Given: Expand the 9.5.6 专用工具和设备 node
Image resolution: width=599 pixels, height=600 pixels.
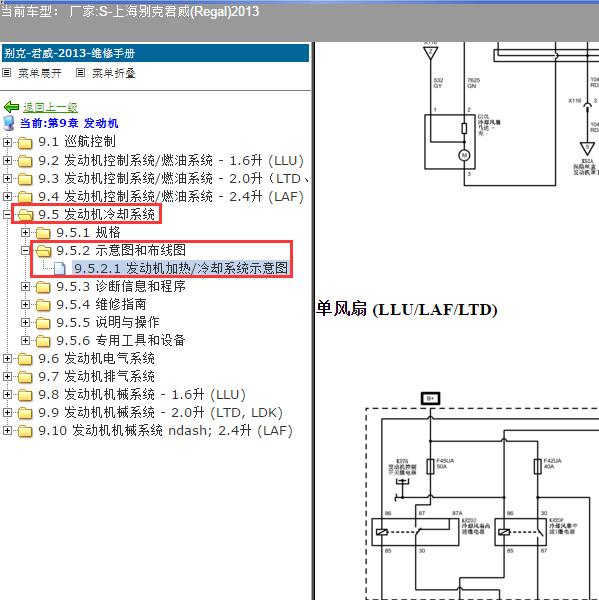Looking at the screenshot, I should pos(25,340).
